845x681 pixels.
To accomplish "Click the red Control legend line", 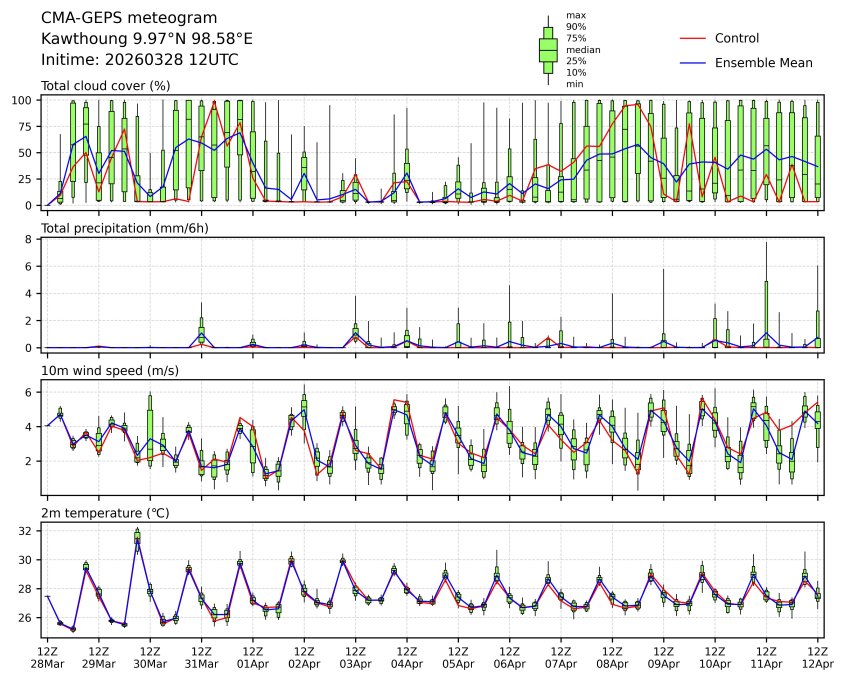I will click(693, 39).
